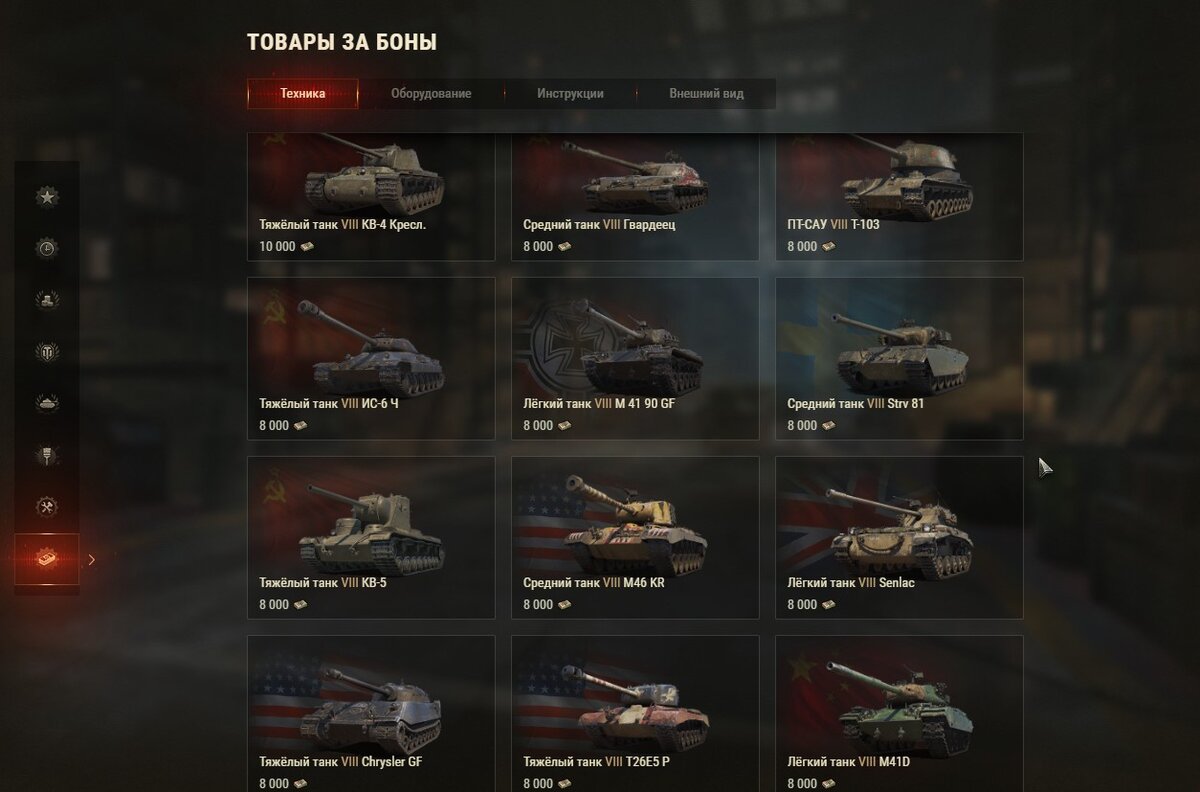This screenshot has width=1200, height=792.
Task: Open the shield premium account sidebar icon
Action: (47, 352)
